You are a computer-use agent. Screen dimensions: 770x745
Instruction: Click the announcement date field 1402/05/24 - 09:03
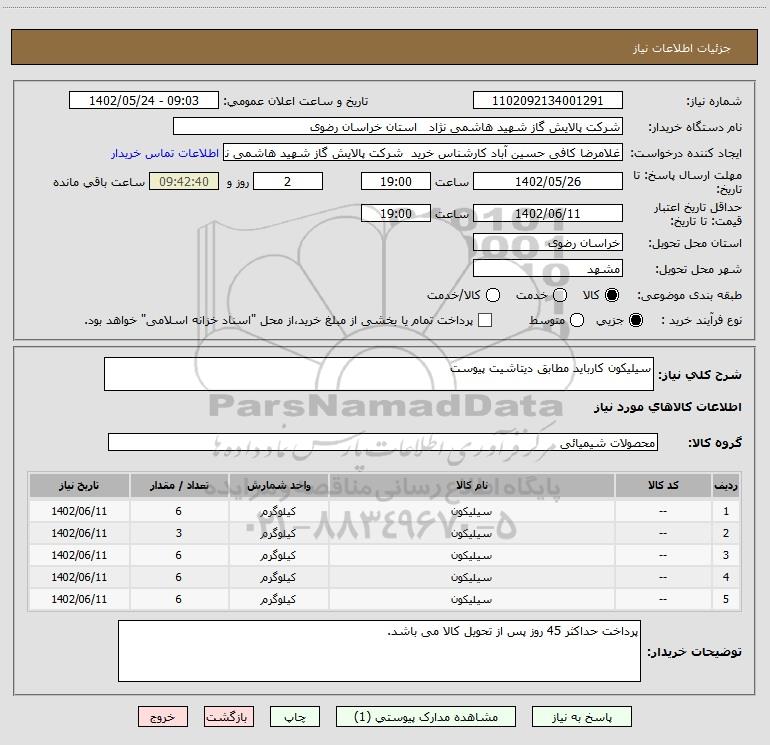click(144, 100)
